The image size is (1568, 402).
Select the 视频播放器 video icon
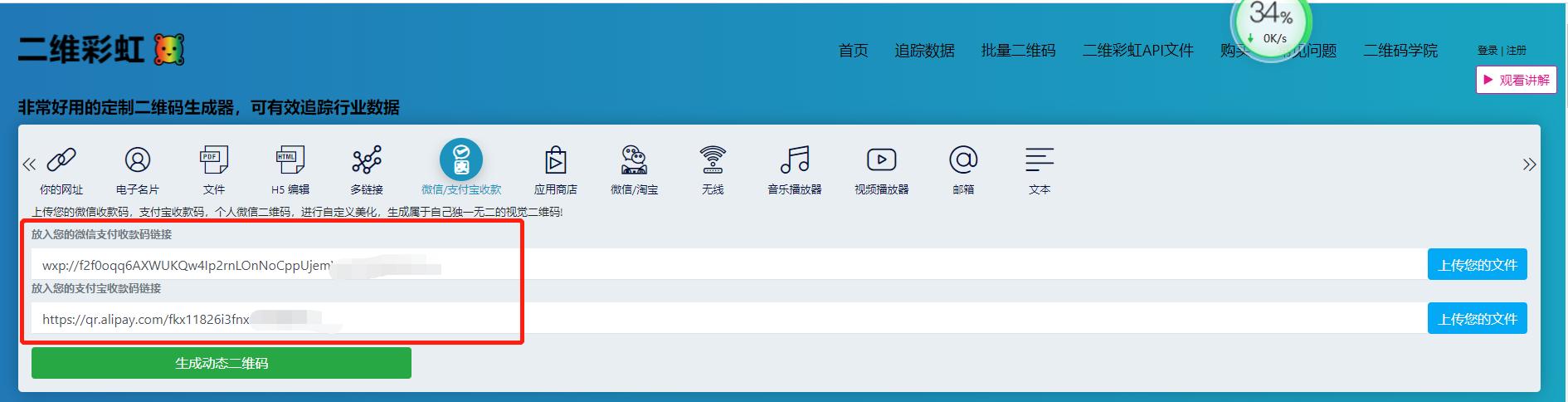[881, 160]
